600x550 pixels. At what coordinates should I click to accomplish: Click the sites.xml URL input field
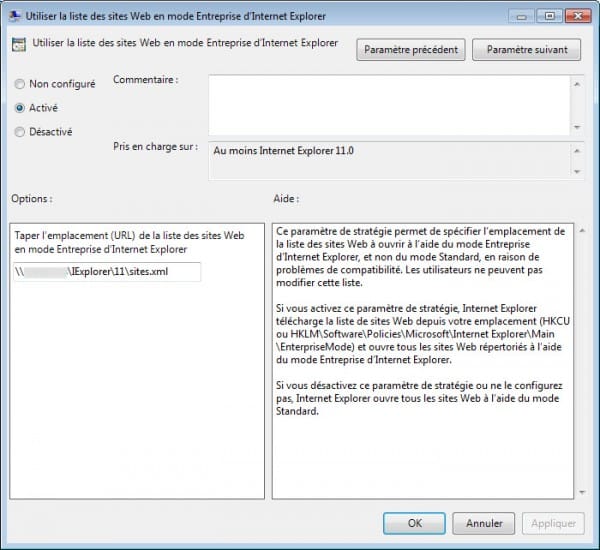point(107,272)
